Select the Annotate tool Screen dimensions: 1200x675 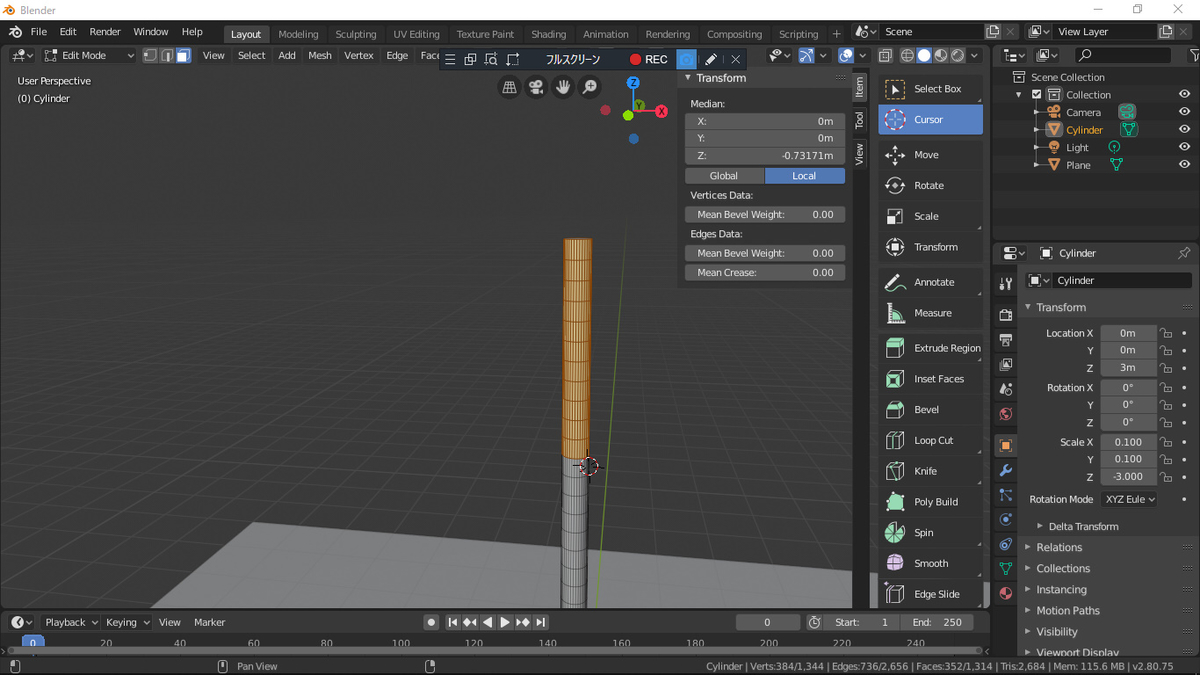pos(930,283)
